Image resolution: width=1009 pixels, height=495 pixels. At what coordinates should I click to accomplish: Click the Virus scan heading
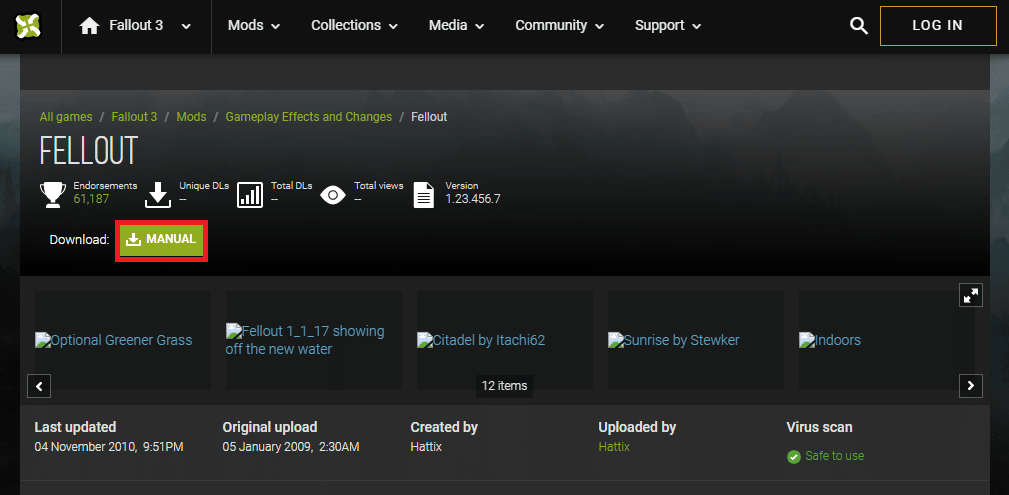tap(819, 427)
